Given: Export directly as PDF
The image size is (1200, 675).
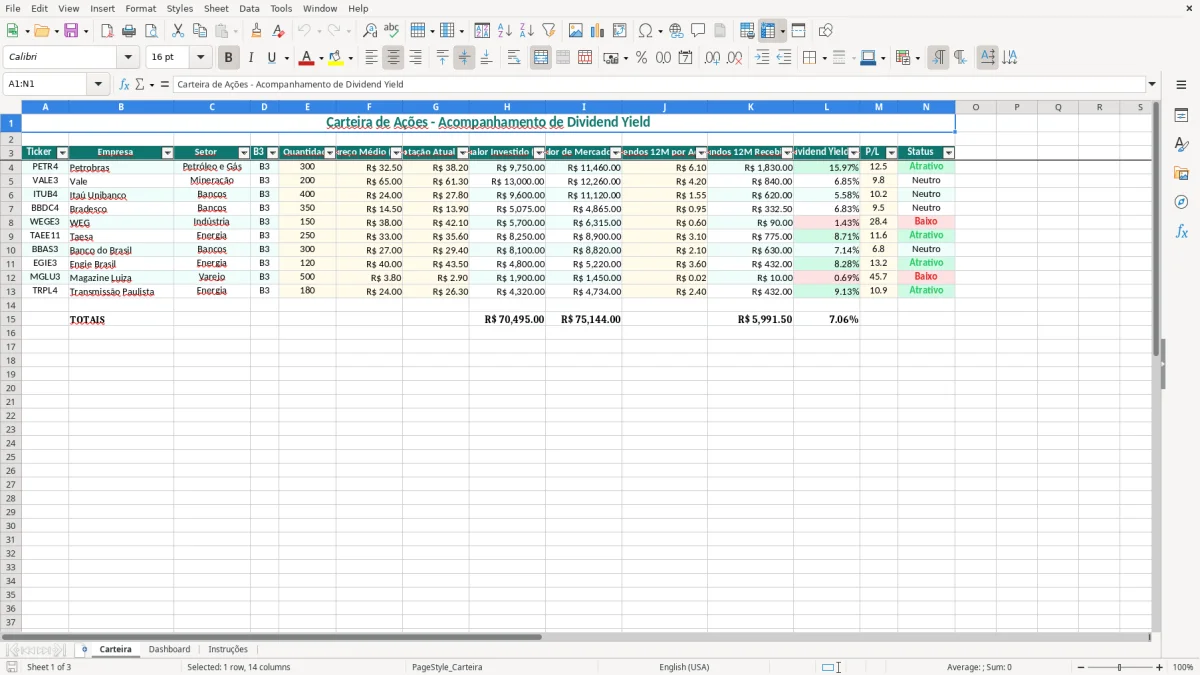Looking at the screenshot, I should (107, 31).
